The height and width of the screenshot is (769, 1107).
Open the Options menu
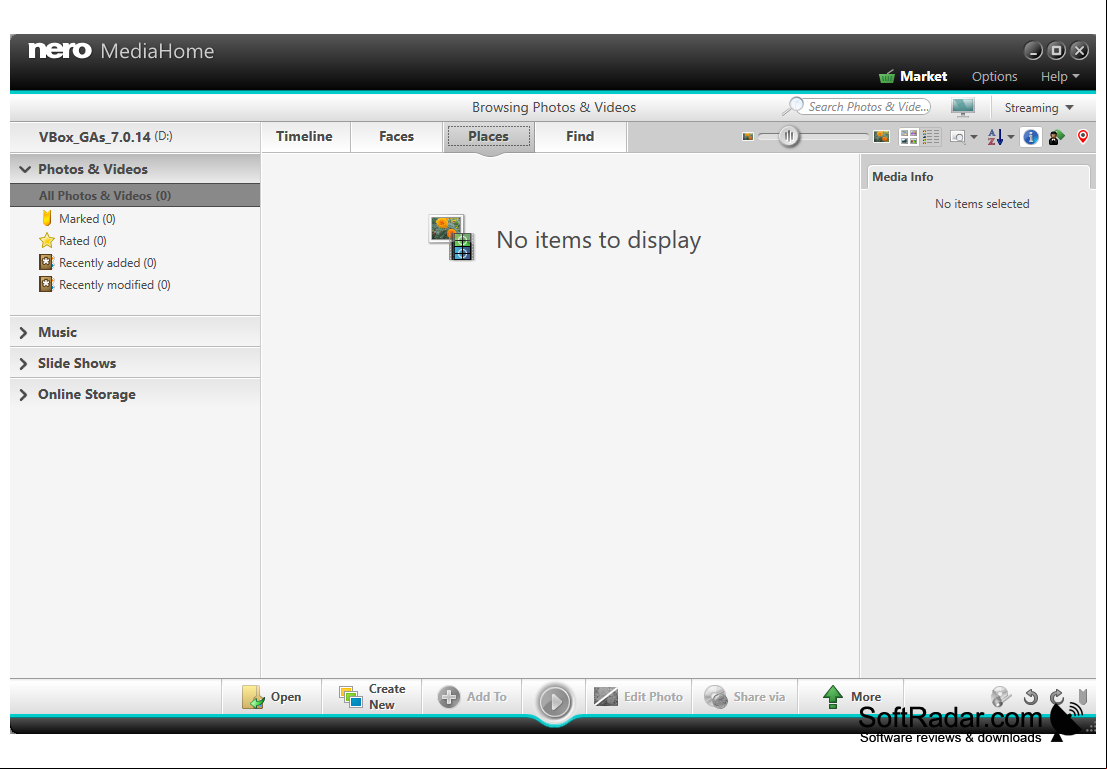[994, 76]
